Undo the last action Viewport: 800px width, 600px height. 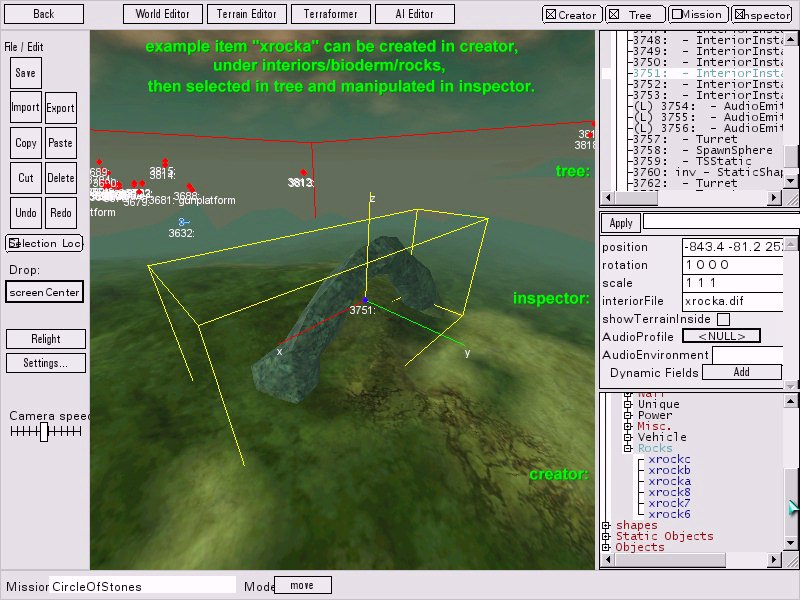[26, 213]
